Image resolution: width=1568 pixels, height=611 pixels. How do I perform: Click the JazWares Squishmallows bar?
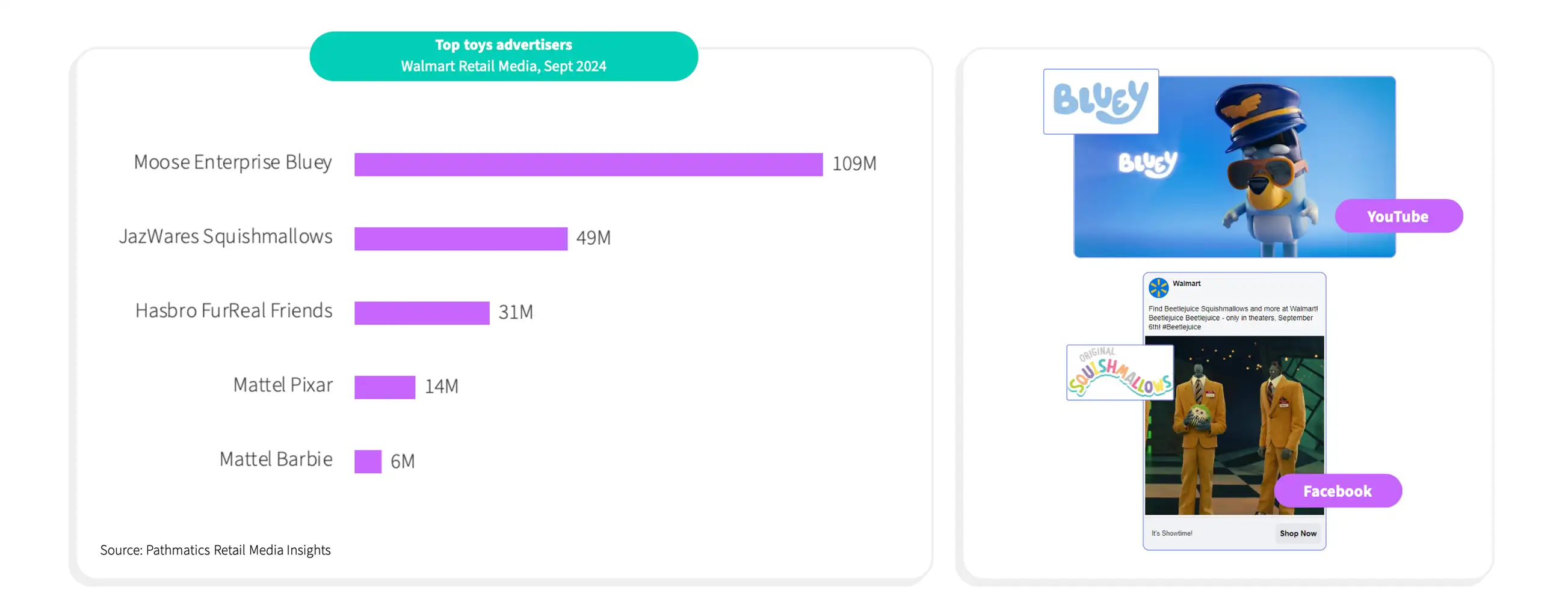tap(461, 239)
